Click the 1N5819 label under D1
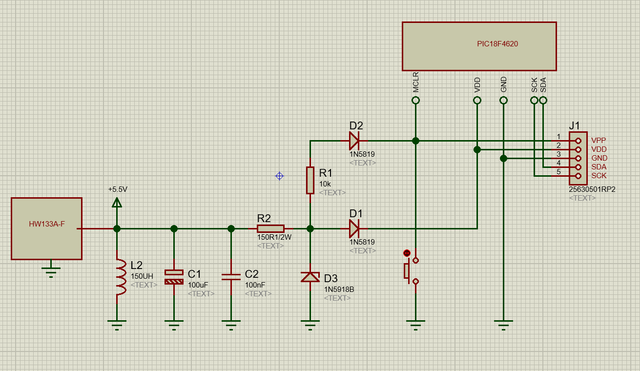This screenshot has width=640, height=371. 362,242
